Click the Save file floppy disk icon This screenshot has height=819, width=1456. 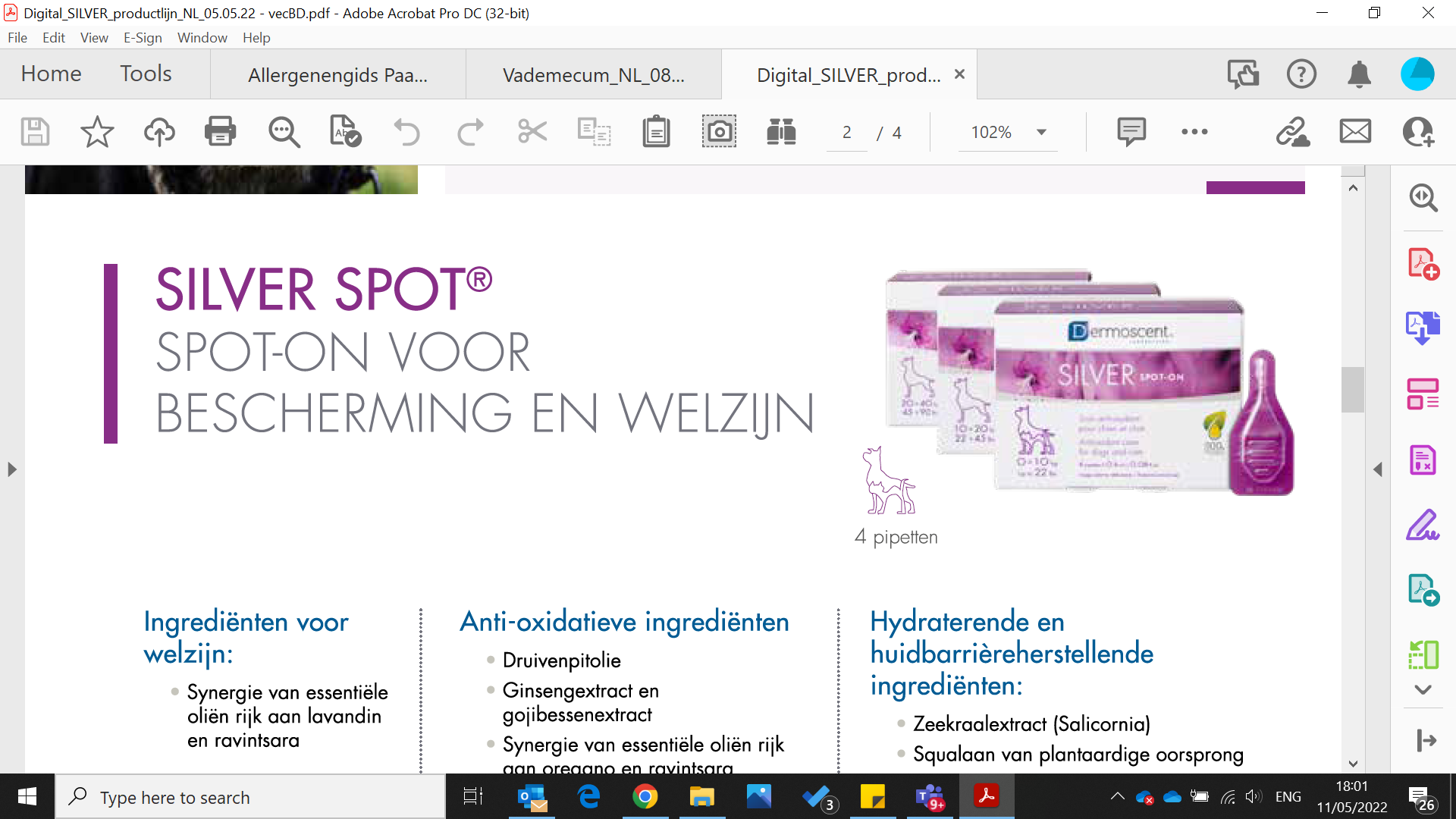[35, 132]
